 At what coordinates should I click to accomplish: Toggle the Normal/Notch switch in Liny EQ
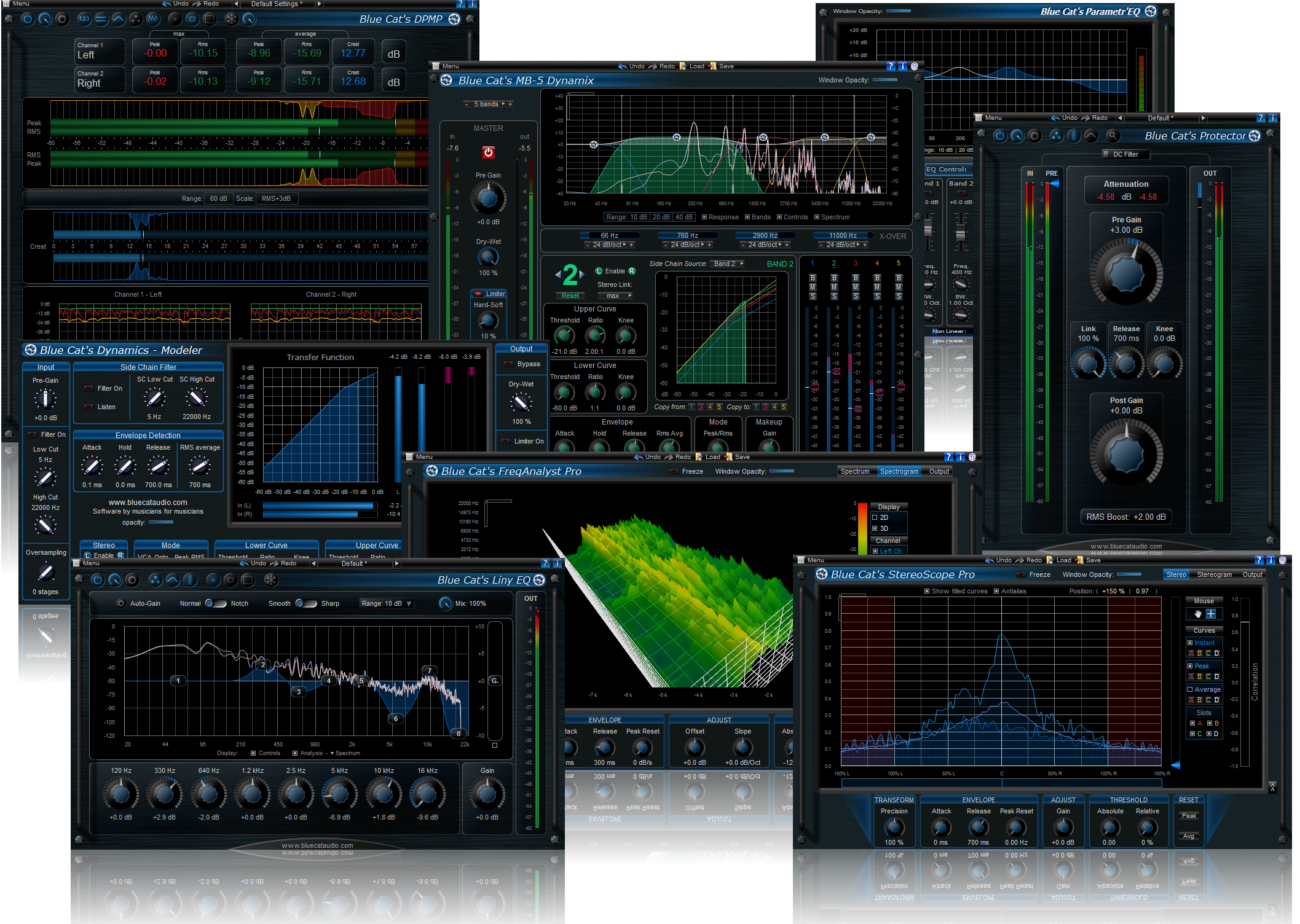tap(216, 603)
